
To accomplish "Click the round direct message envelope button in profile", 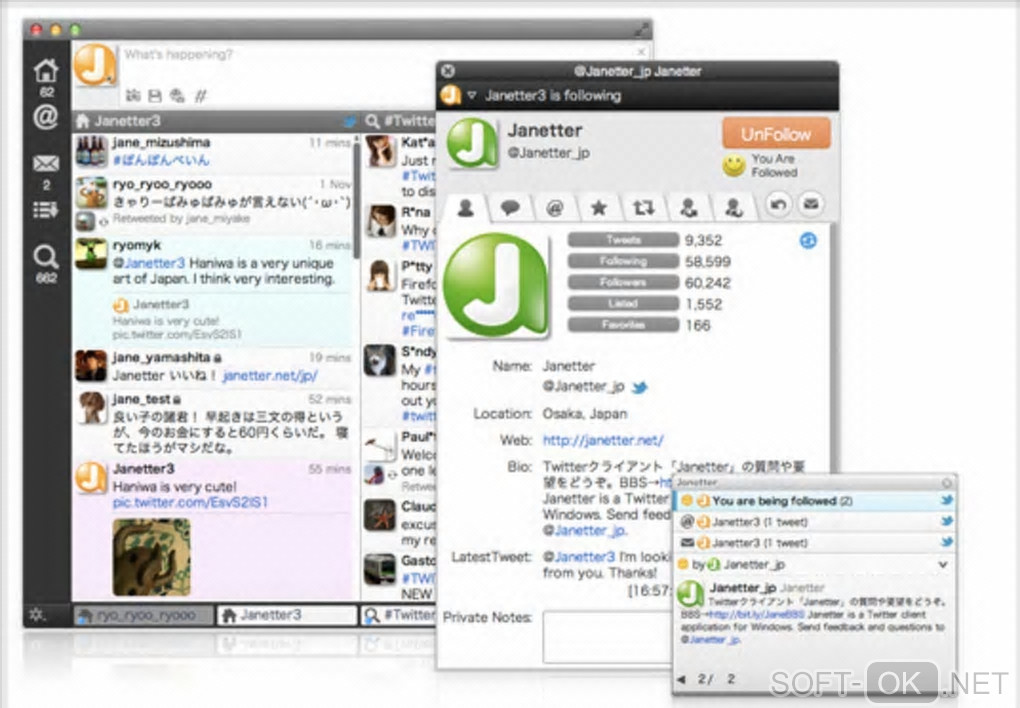I will tap(811, 205).
